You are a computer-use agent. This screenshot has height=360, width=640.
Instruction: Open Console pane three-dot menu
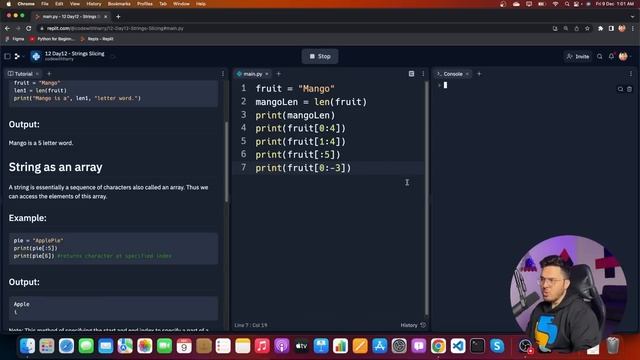click(631, 74)
